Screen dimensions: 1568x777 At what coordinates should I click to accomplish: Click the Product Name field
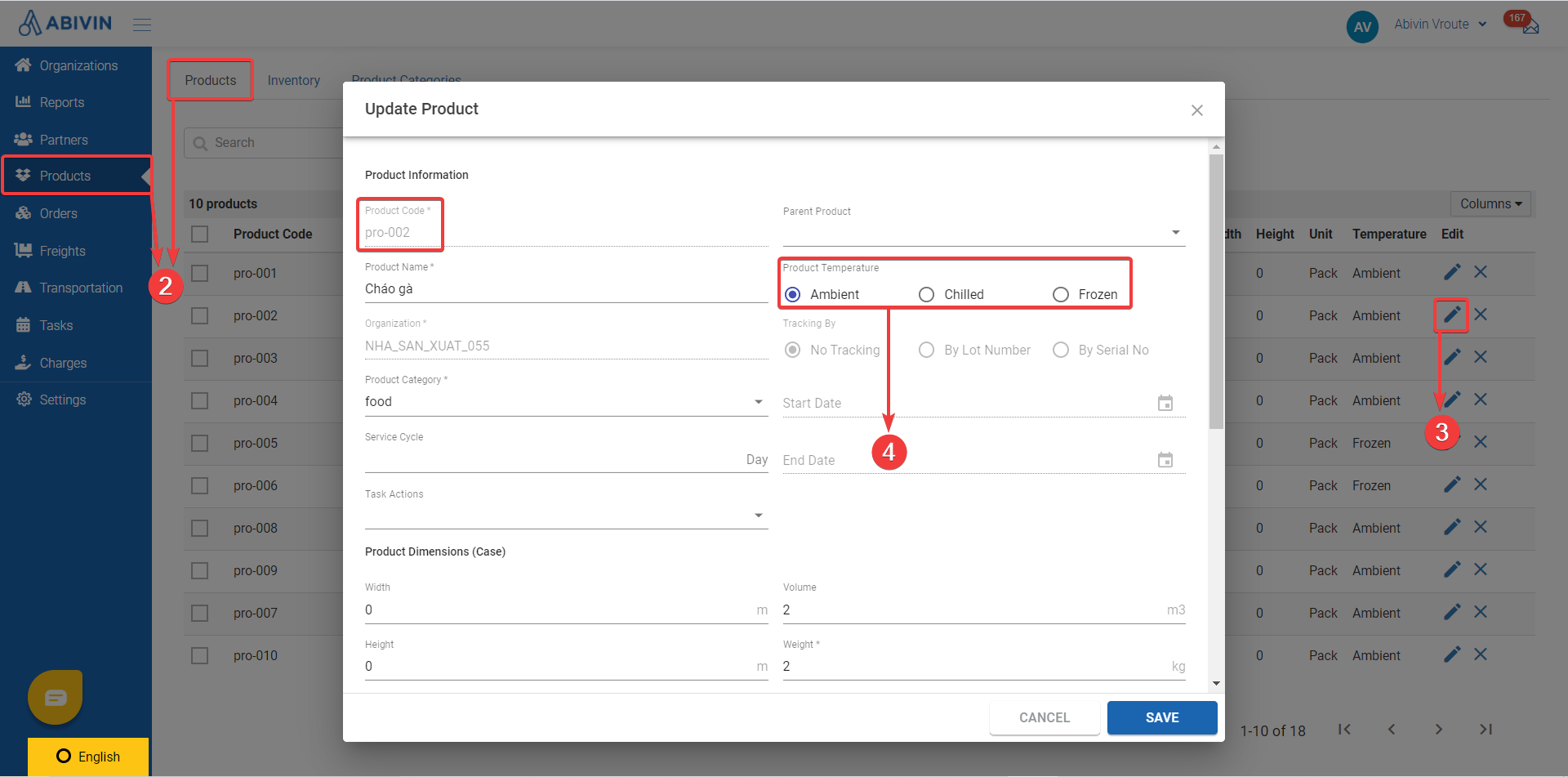pyautogui.click(x=566, y=289)
